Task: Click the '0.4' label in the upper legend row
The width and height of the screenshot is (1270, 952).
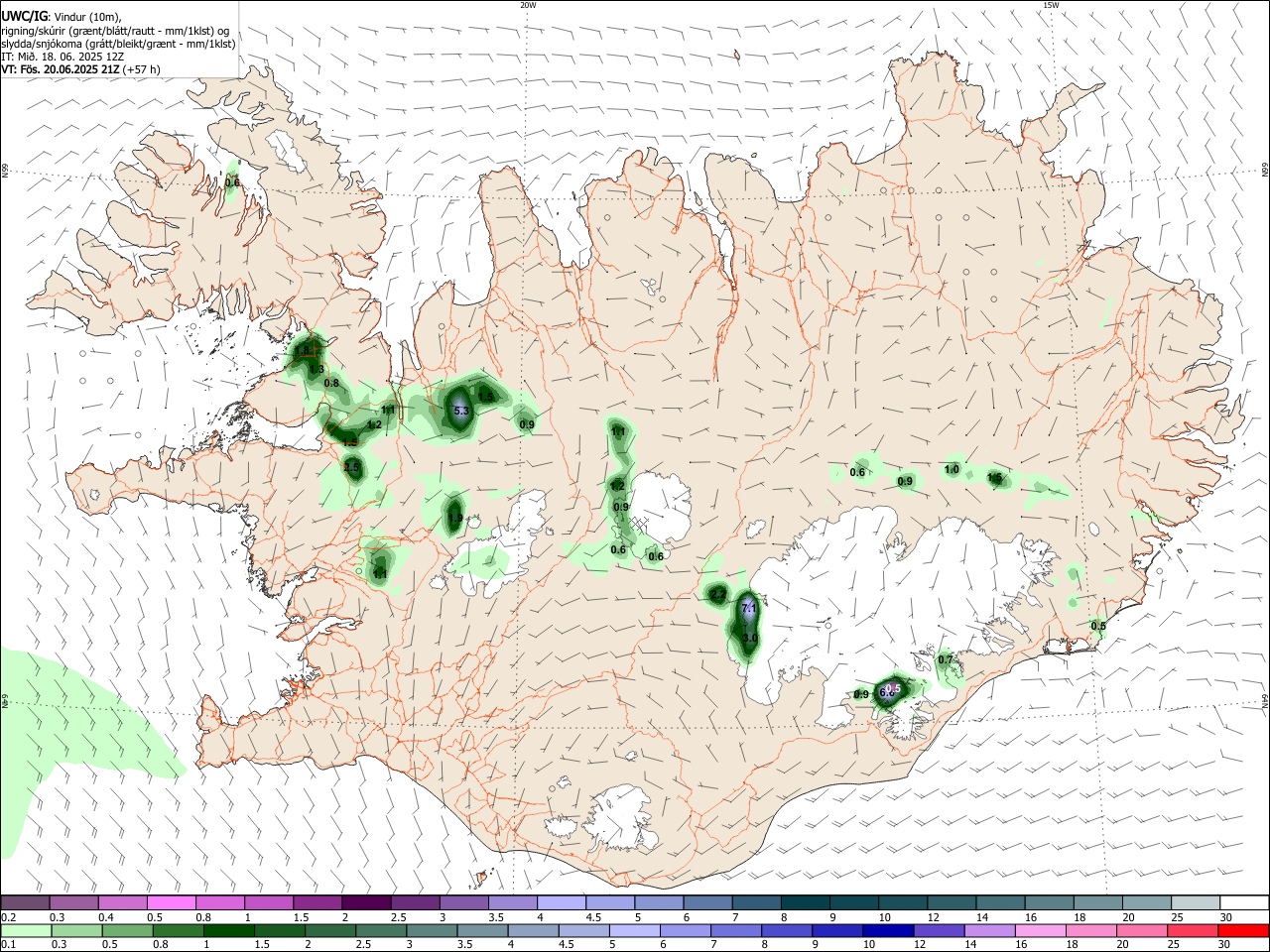Action: tap(106, 917)
